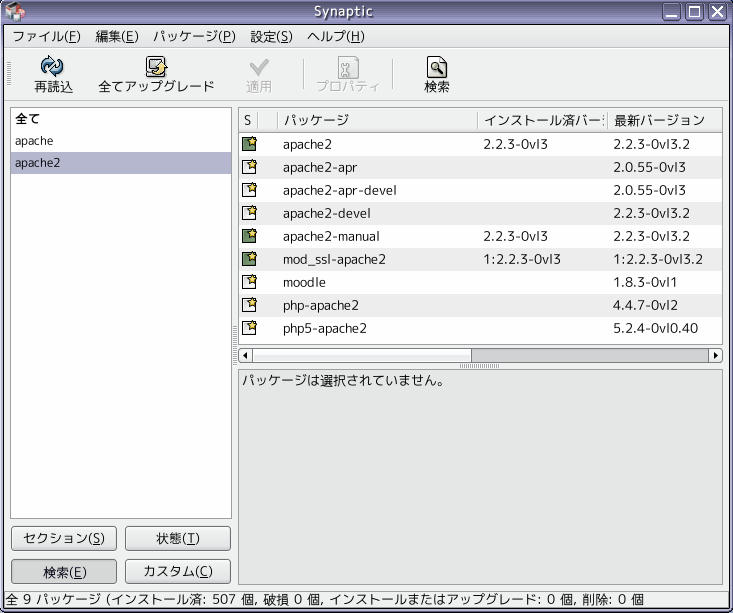This screenshot has width=733, height=613.
Task: Click status icon of apache2-devel row
Action: point(250,213)
